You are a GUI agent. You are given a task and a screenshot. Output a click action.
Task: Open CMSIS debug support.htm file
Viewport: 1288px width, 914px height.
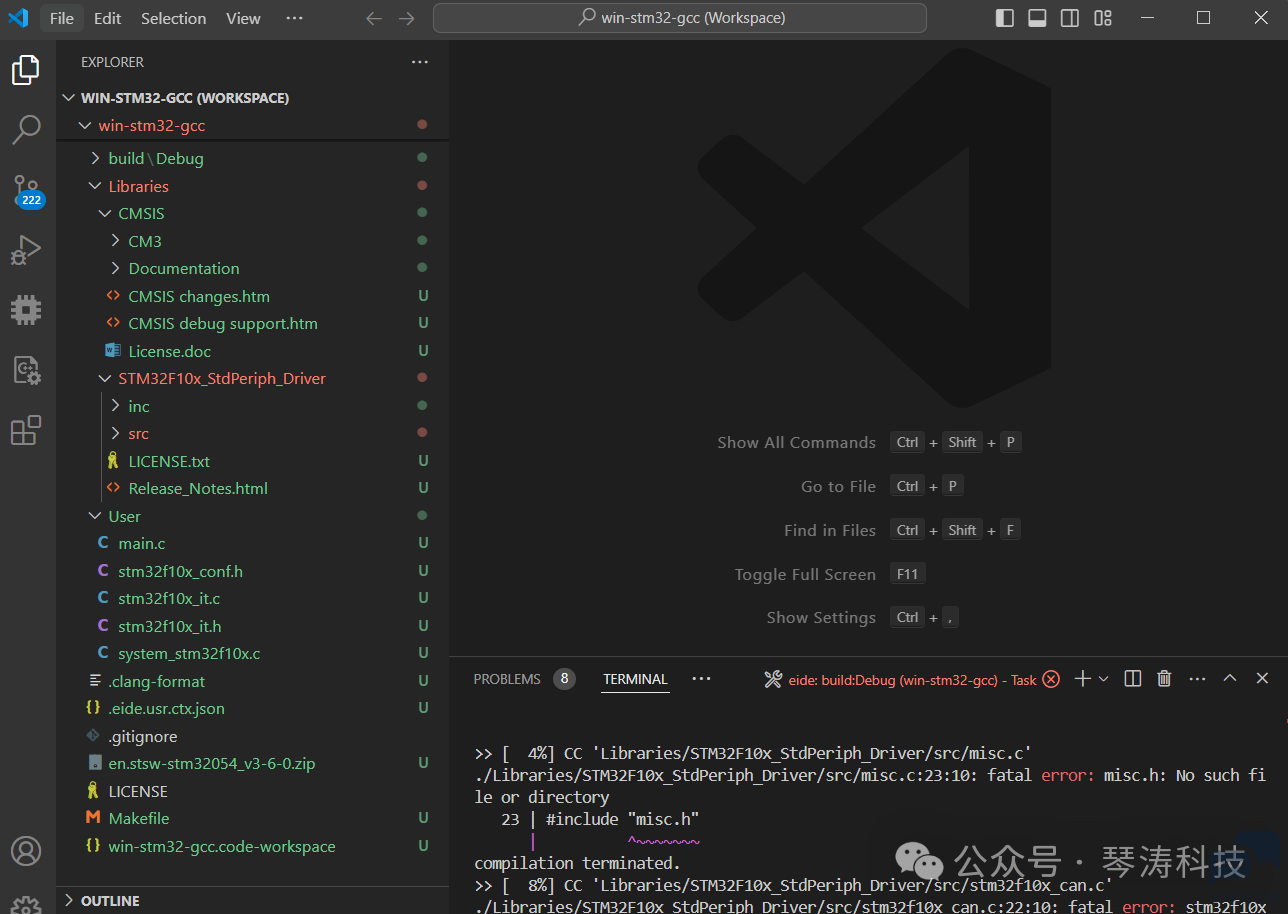(x=252, y=323)
